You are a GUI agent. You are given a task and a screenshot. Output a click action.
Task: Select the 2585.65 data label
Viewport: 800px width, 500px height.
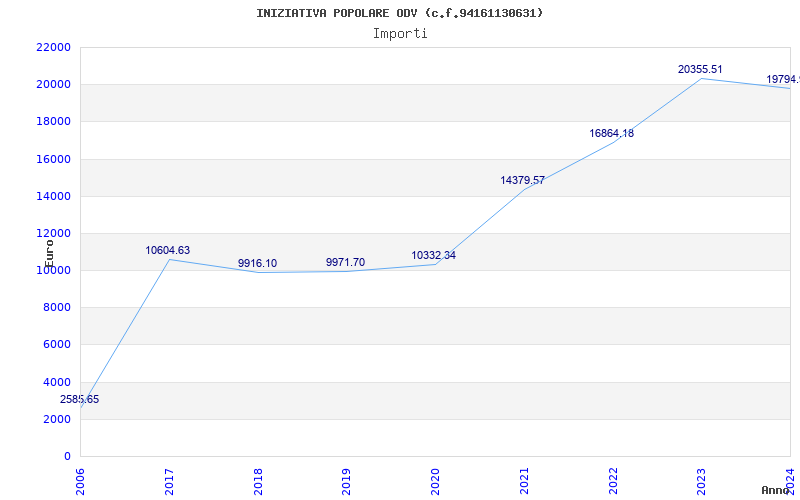pyautogui.click(x=79, y=399)
